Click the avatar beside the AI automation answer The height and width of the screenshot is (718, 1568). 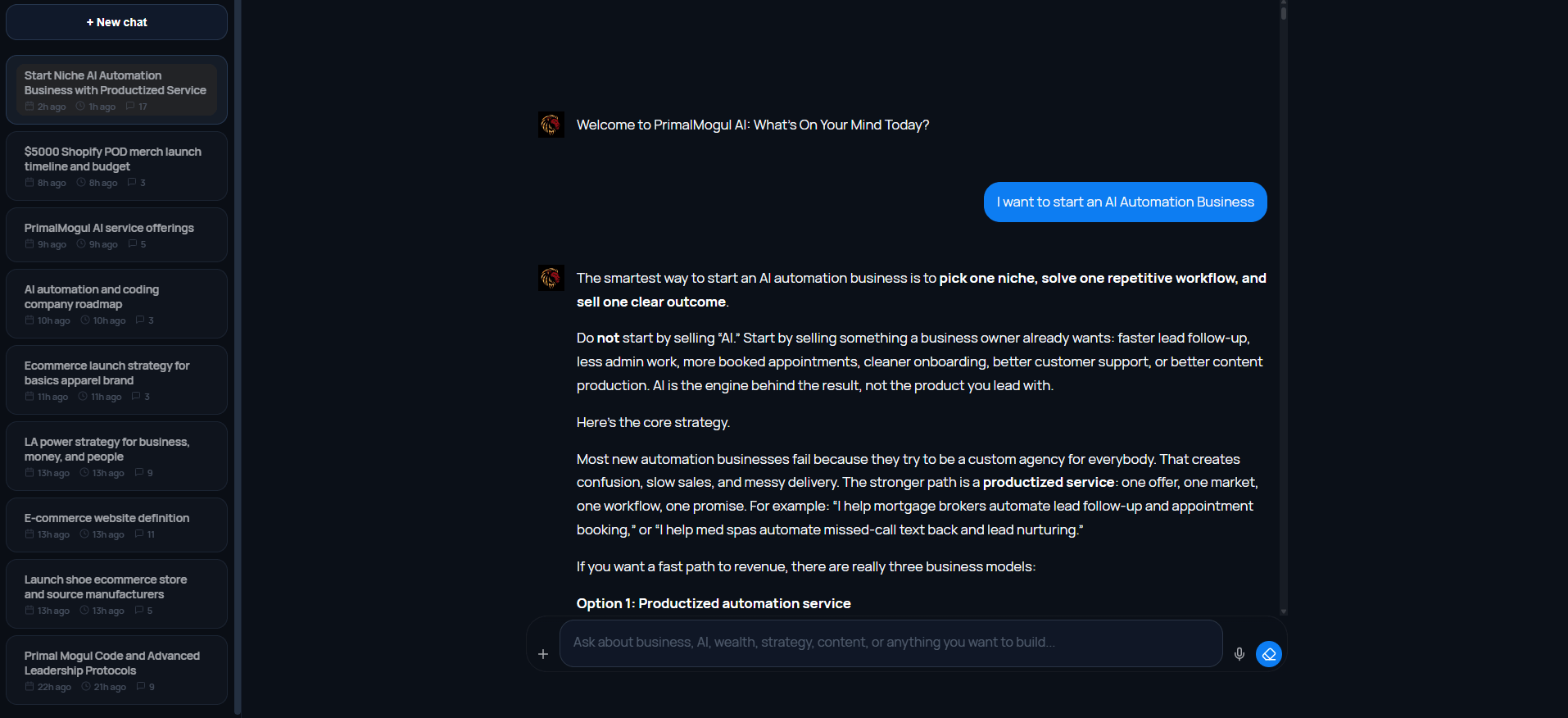point(551,278)
